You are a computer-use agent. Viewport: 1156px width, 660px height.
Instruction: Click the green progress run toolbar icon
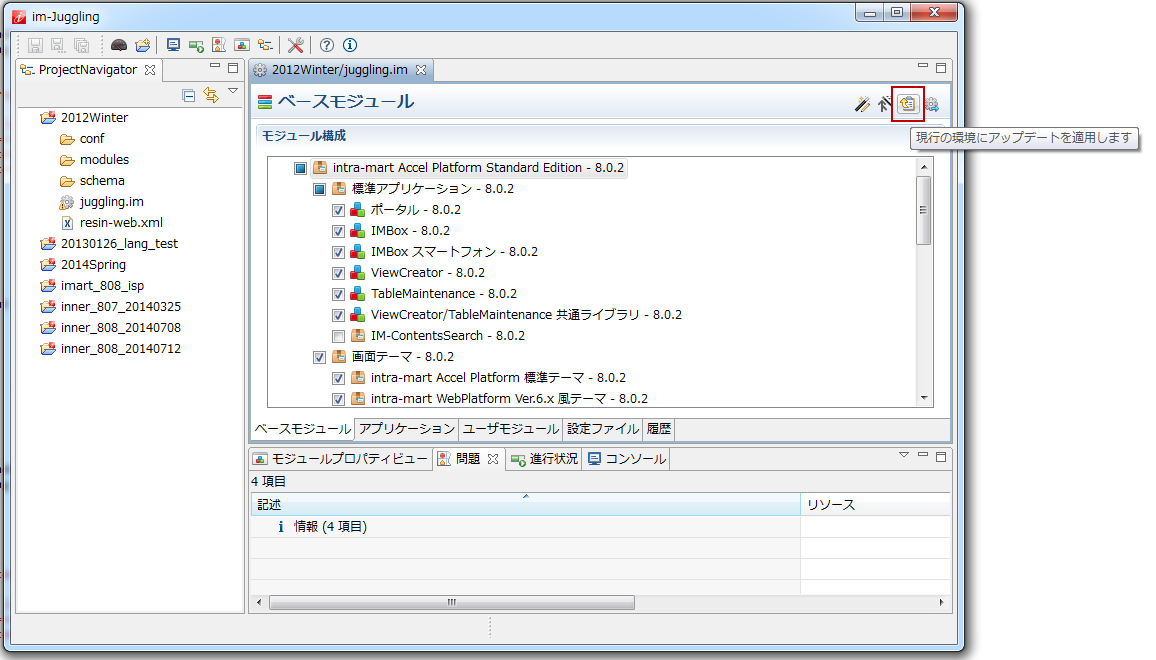pyautogui.click(x=196, y=46)
